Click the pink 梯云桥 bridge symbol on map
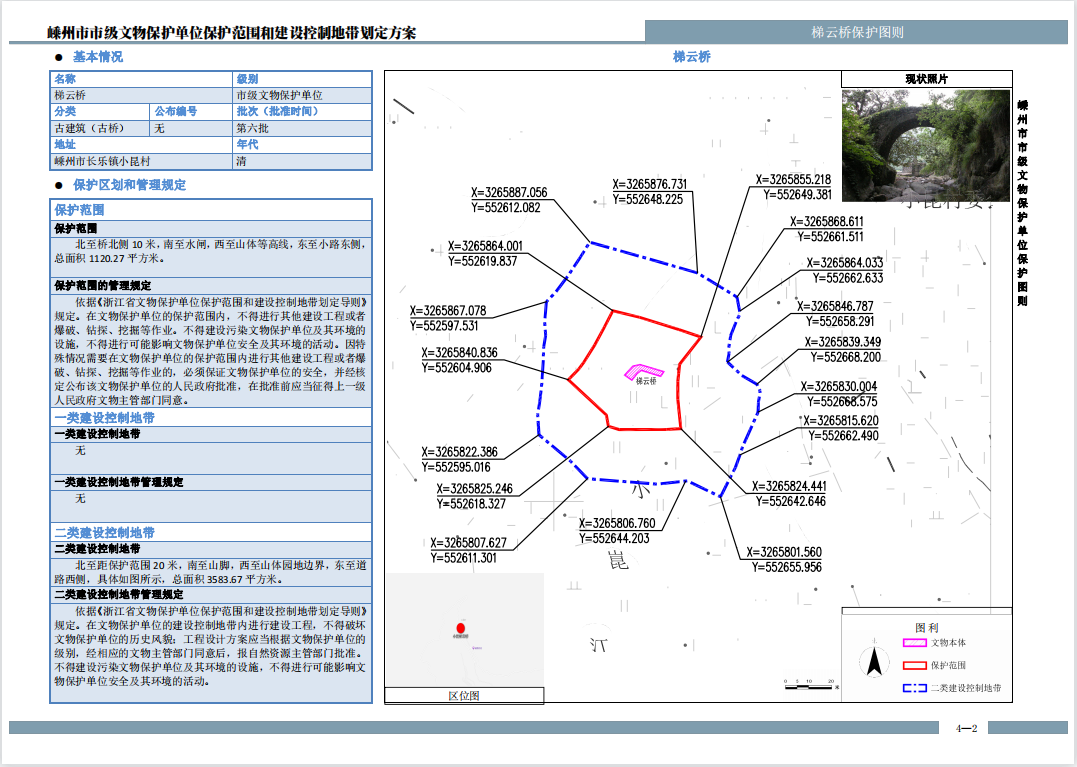 coord(644,371)
